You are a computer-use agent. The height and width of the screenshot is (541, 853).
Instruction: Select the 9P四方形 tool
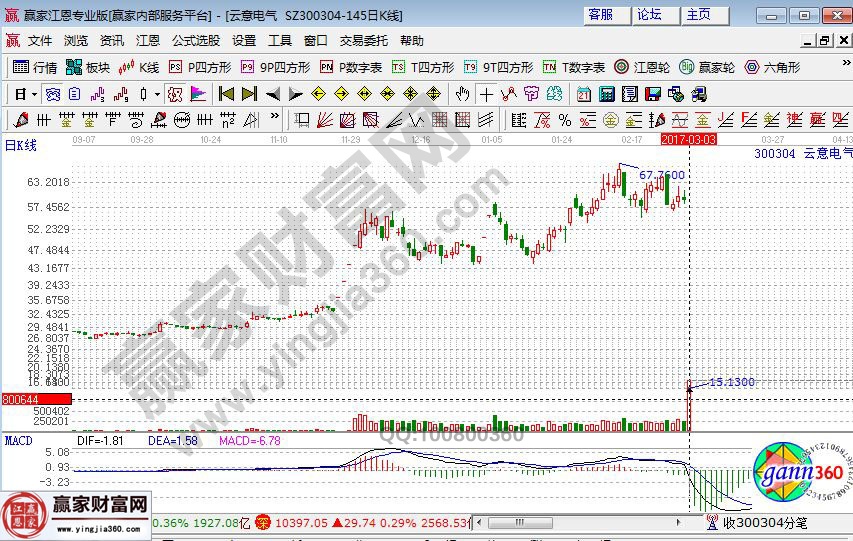(275, 67)
